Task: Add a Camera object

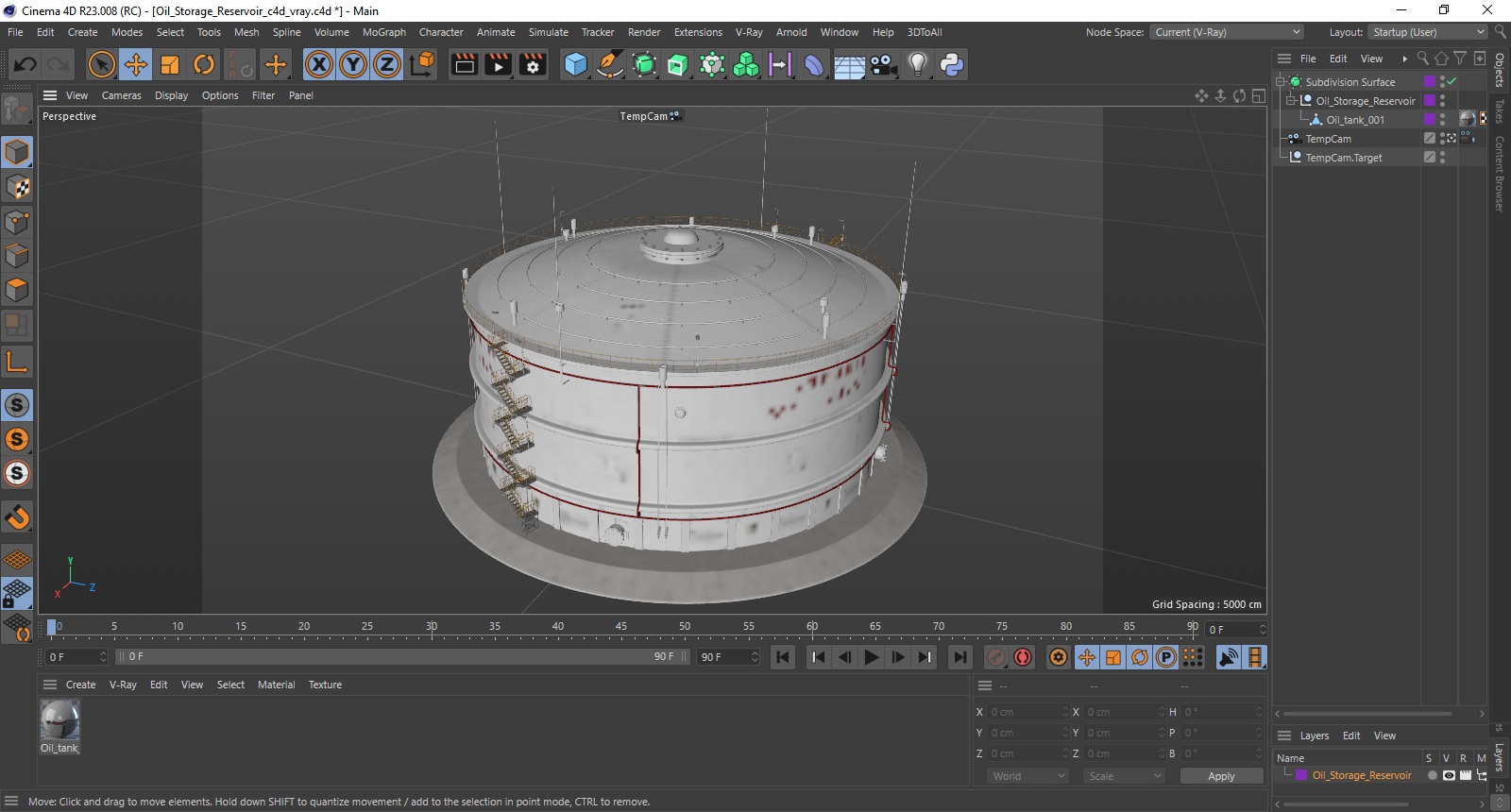Action: (x=884, y=64)
